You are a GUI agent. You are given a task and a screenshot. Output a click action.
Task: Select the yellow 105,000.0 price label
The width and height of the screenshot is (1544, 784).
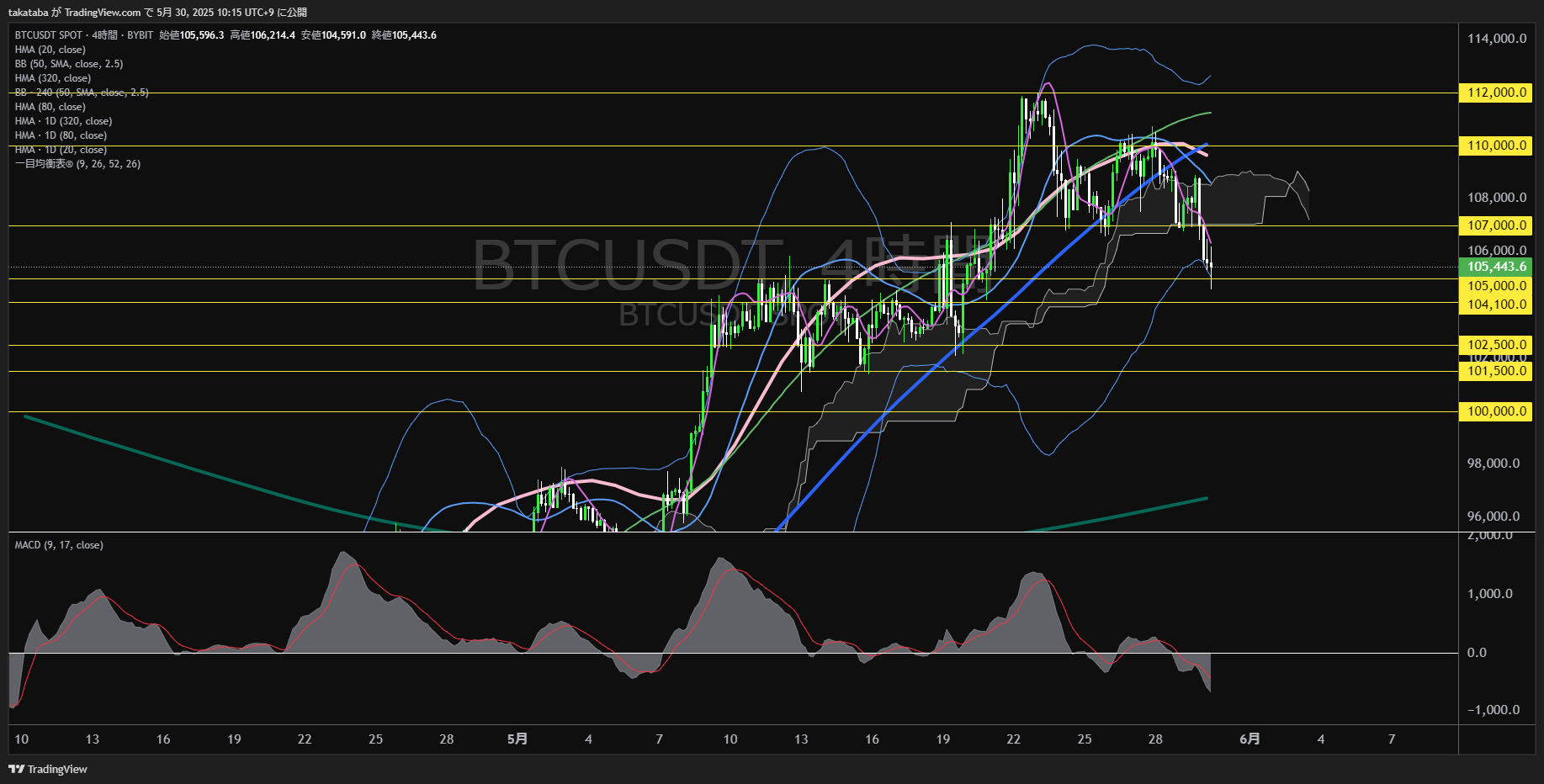point(1495,286)
